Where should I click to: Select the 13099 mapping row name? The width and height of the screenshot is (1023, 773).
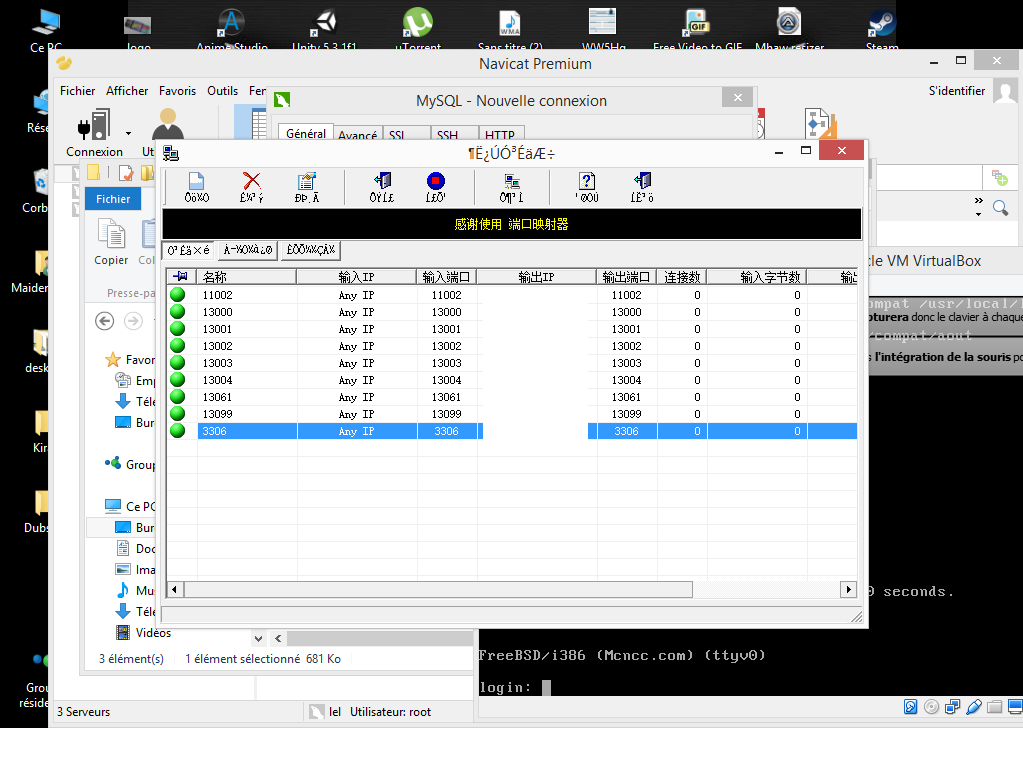pyautogui.click(x=217, y=414)
